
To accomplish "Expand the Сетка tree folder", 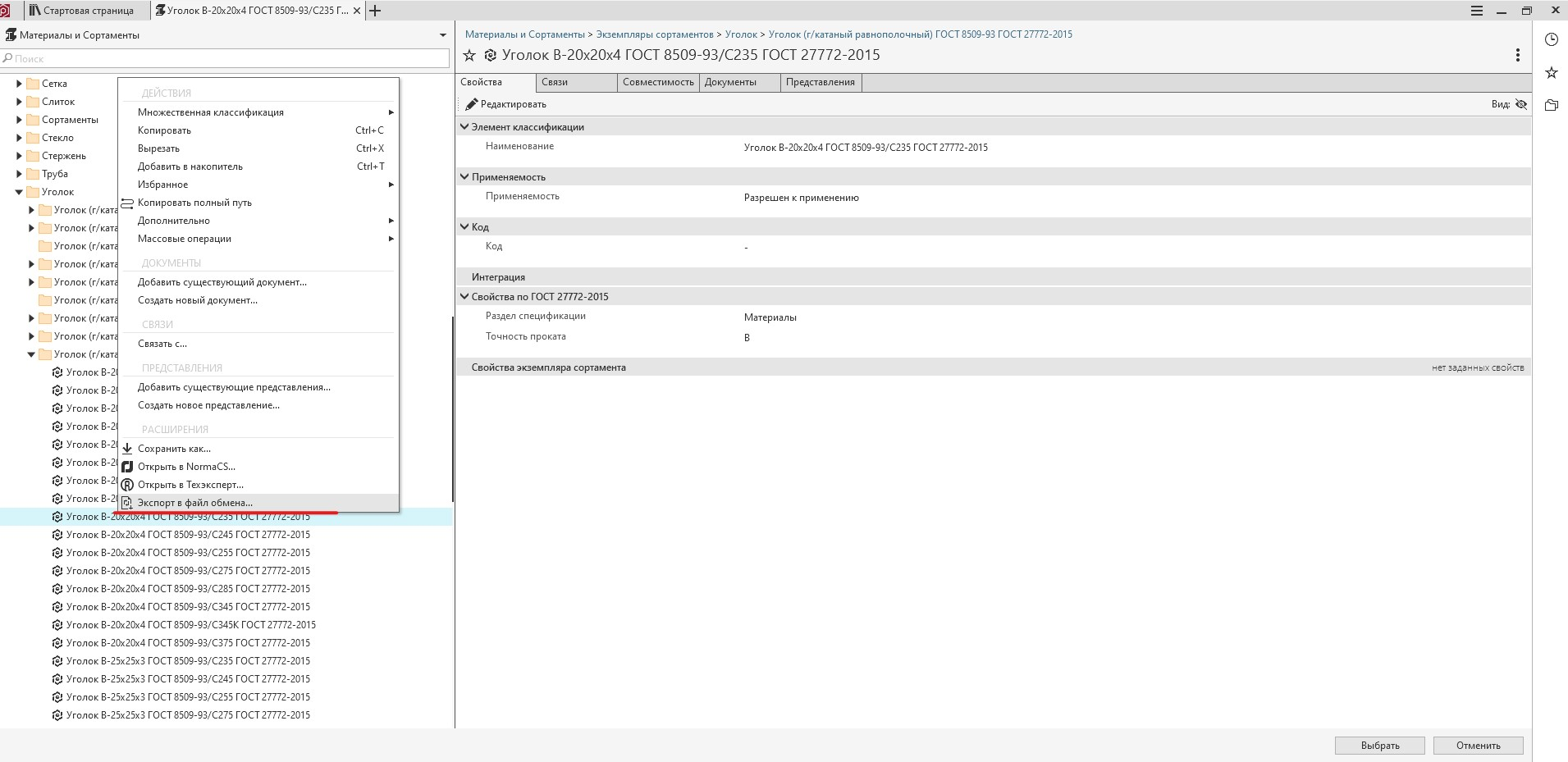I will 19,84.
